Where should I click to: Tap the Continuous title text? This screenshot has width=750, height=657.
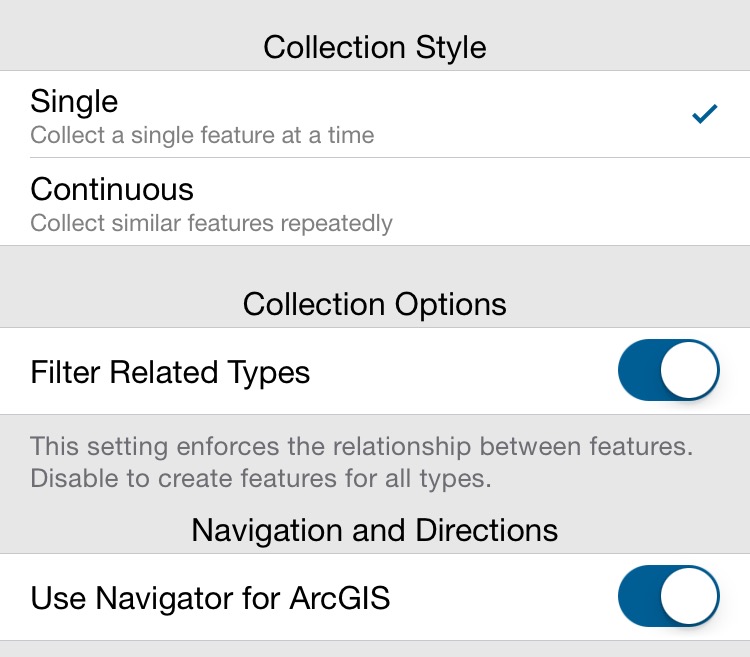pyautogui.click(x=112, y=189)
